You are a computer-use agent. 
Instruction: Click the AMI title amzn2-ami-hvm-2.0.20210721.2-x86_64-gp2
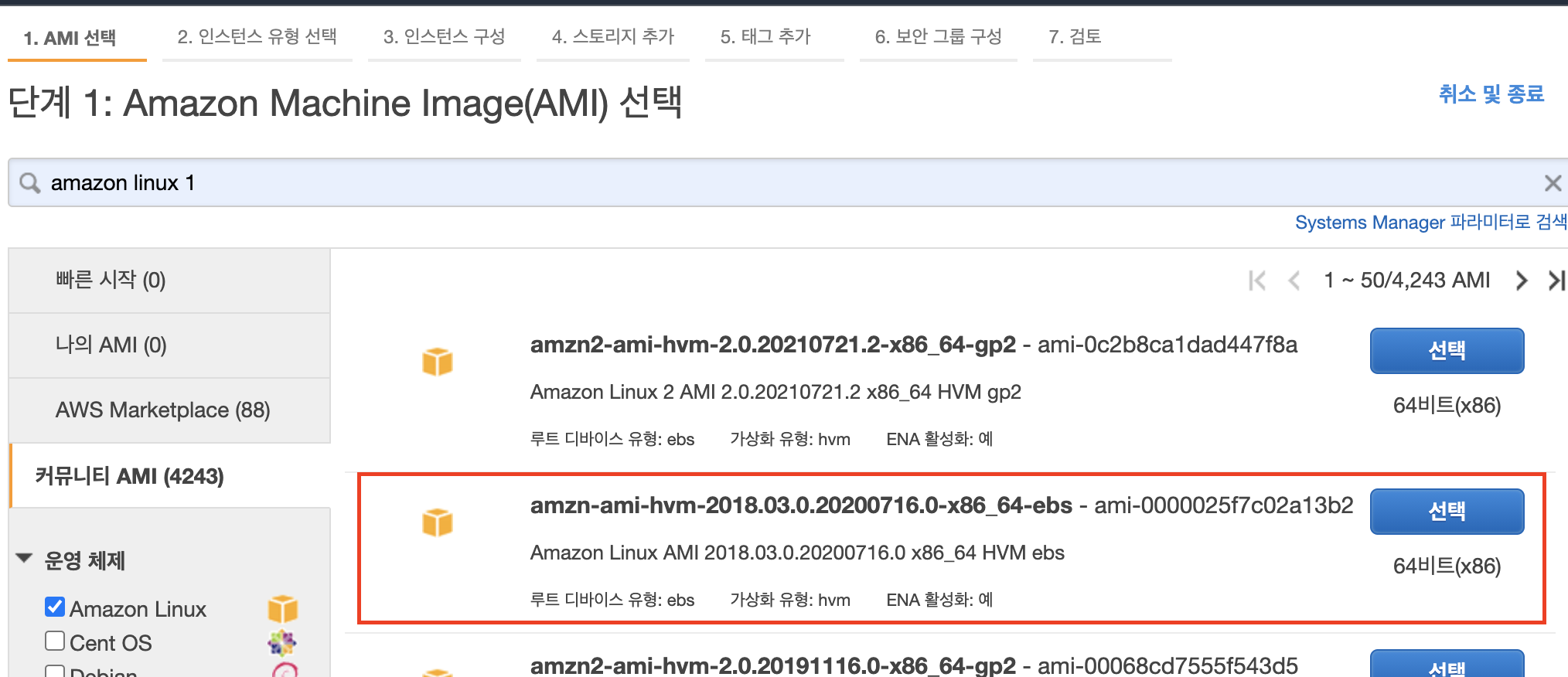773,345
